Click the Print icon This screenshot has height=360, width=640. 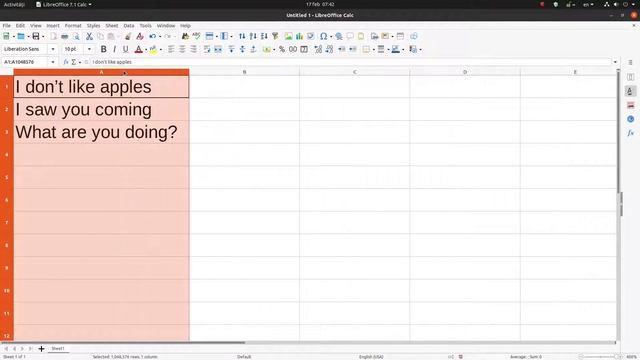tap(64, 36)
